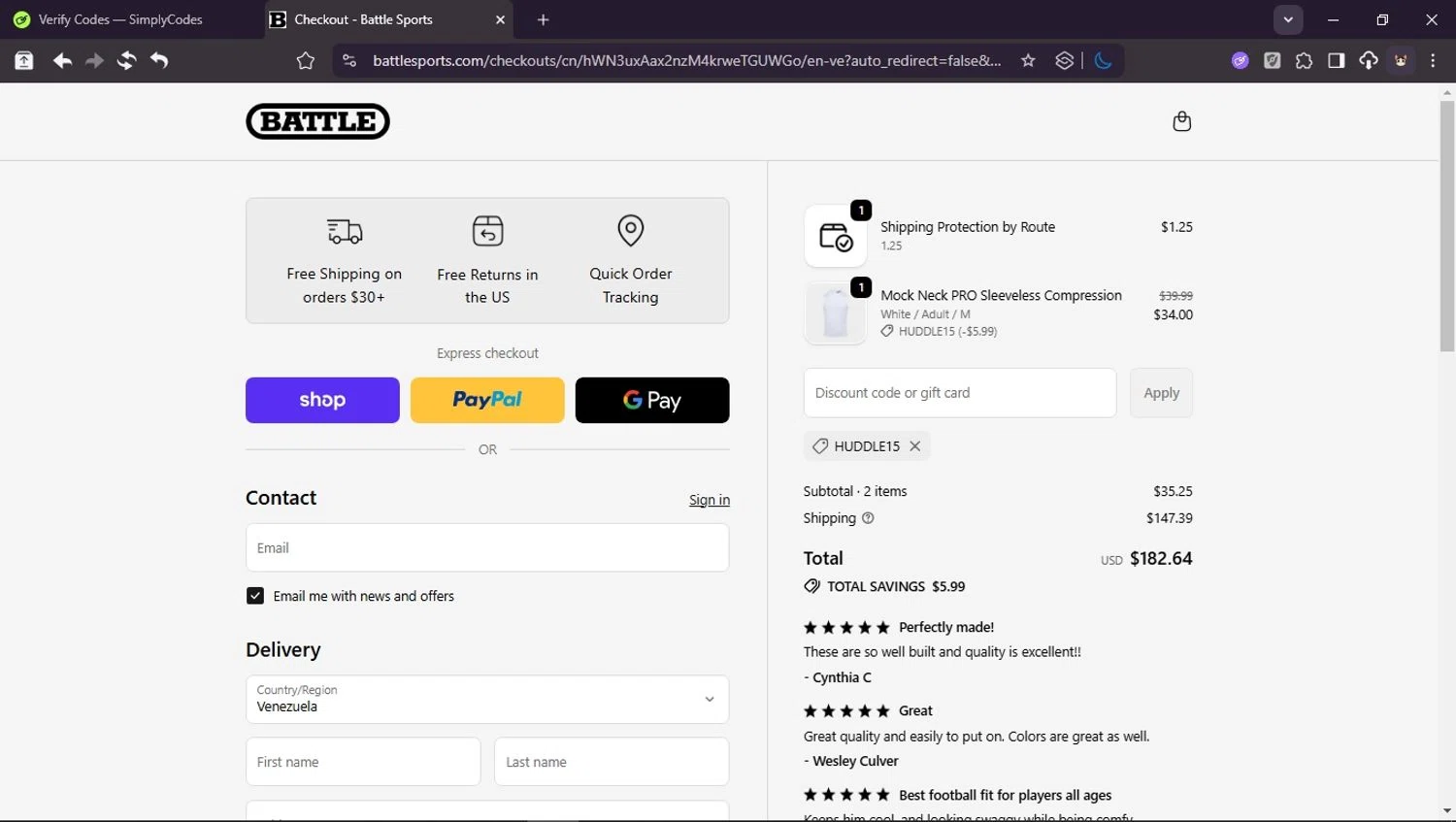
Task: Click the Mock Neck compression shirt thumbnail
Action: [836, 313]
